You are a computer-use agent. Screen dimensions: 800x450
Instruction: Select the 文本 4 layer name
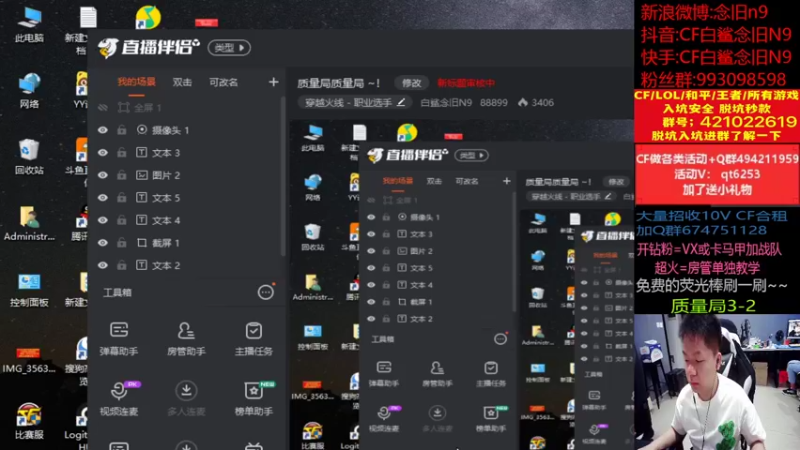pos(166,220)
